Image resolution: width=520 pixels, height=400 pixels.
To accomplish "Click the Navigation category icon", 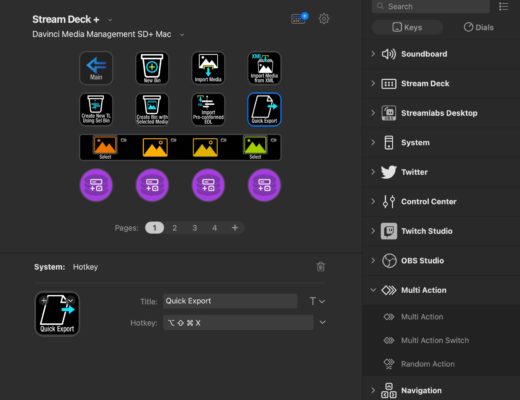I will (x=389, y=390).
